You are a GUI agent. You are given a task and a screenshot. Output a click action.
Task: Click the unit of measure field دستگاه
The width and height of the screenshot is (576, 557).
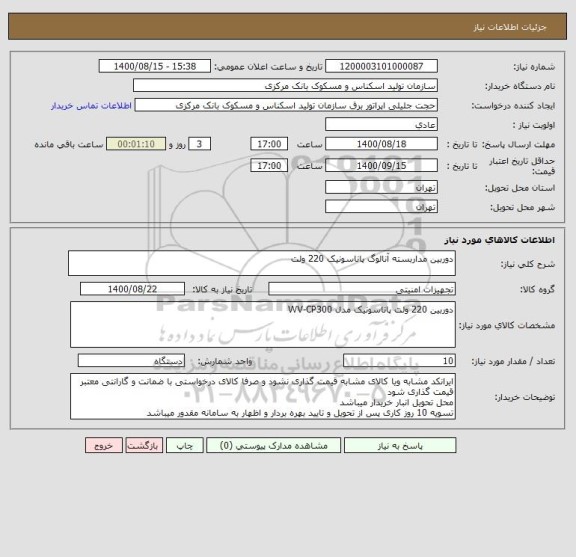131,360
